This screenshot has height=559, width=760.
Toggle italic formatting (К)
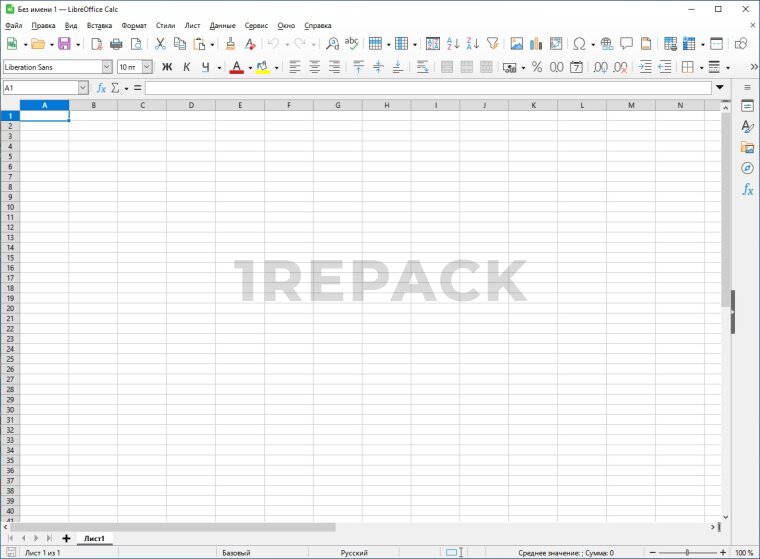(x=186, y=67)
